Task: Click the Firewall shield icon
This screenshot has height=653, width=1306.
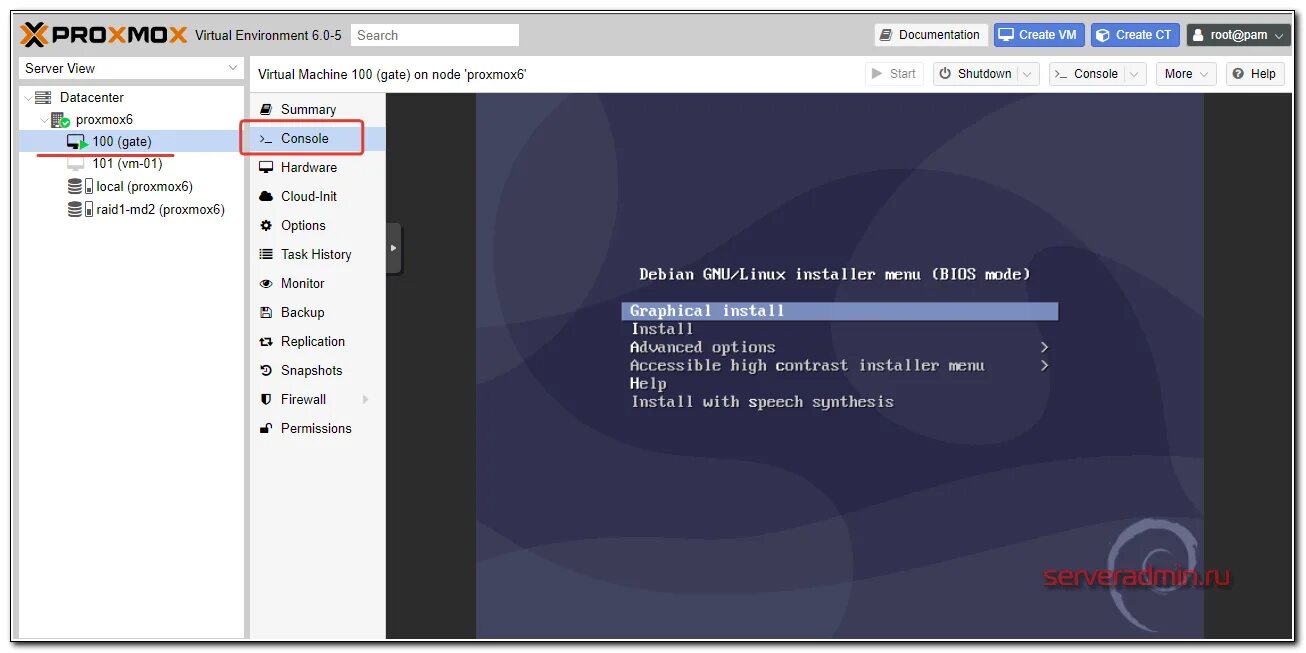Action: point(266,399)
